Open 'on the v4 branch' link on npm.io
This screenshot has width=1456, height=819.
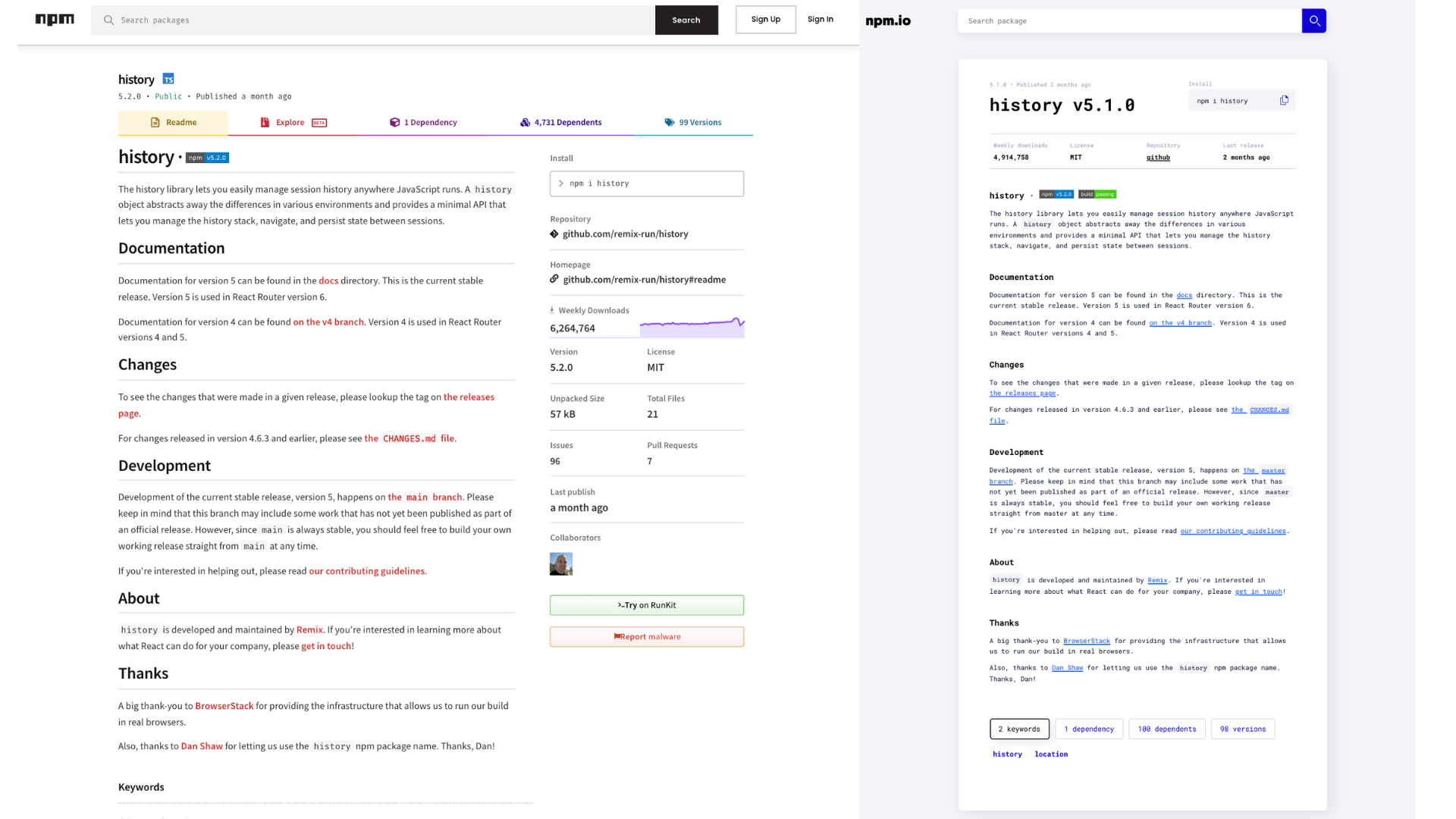(x=1180, y=322)
